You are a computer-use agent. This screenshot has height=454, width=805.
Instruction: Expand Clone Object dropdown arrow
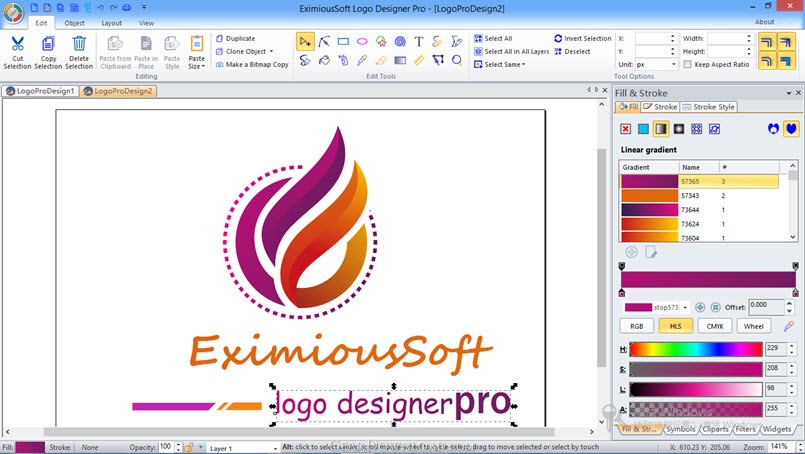click(x=272, y=51)
